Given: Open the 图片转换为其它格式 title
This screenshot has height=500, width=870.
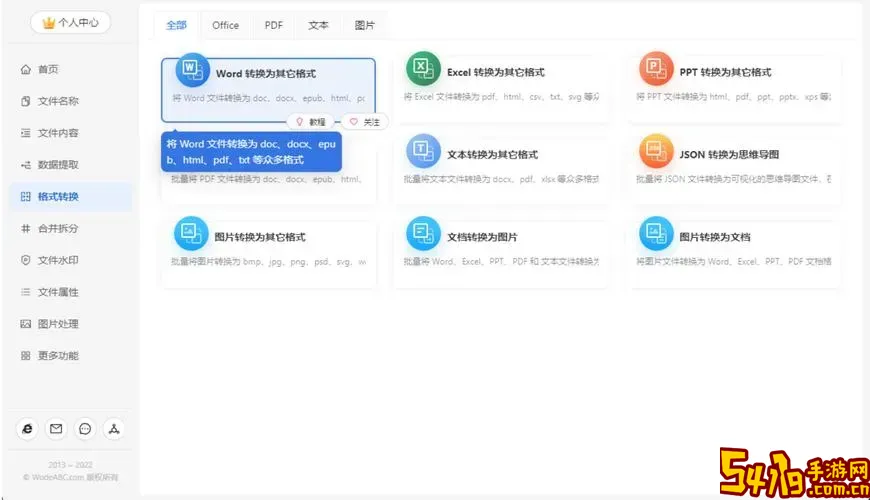Looking at the screenshot, I should 260,237.
